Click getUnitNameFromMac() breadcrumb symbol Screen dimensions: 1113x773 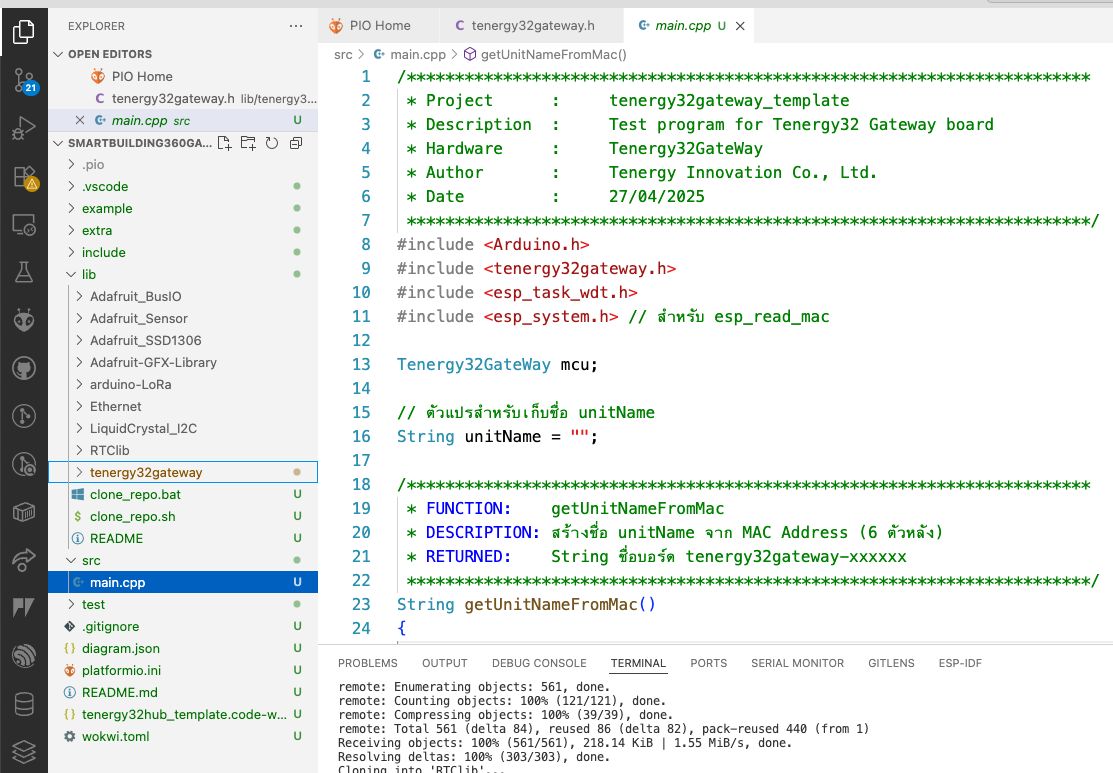(x=545, y=55)
